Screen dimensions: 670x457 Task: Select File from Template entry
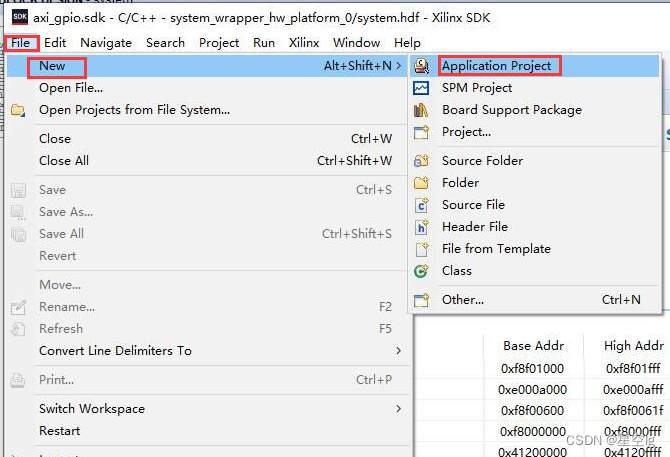[x=534, y=249]
